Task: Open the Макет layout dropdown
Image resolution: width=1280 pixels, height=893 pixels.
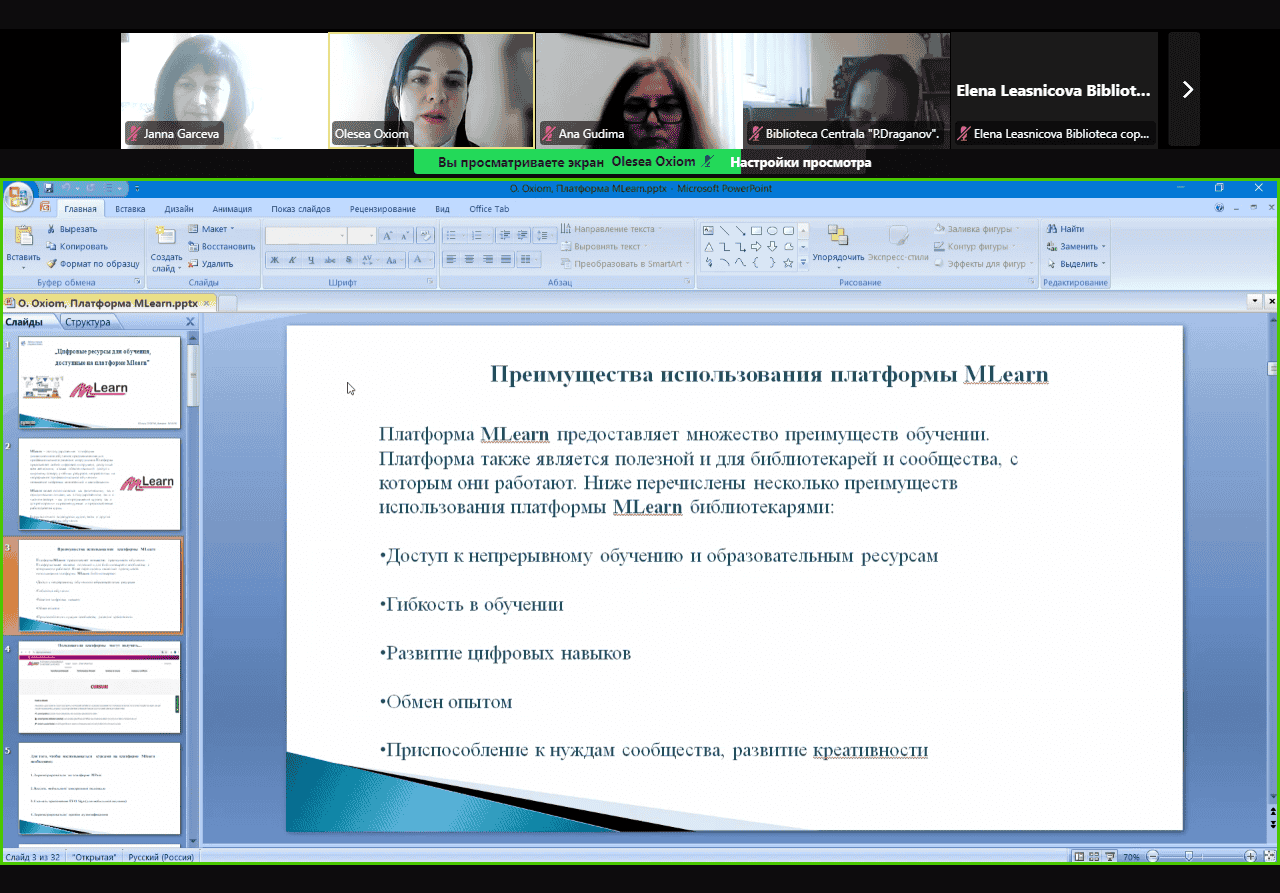Action: [212, 229]
